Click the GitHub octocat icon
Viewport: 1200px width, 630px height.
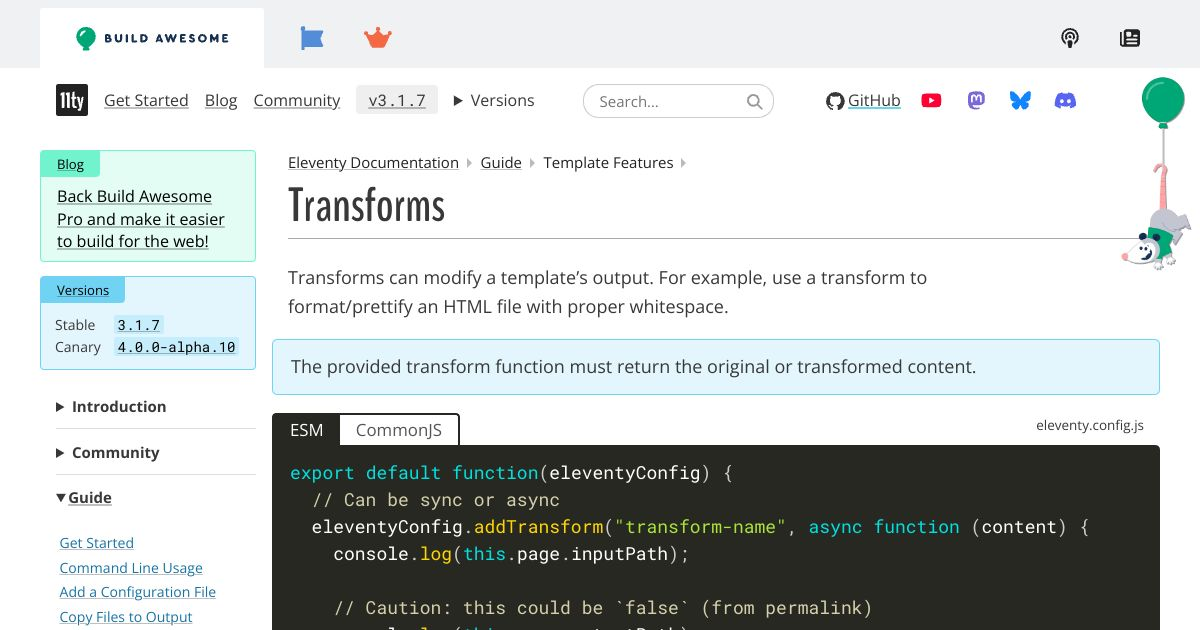(835, 101)
